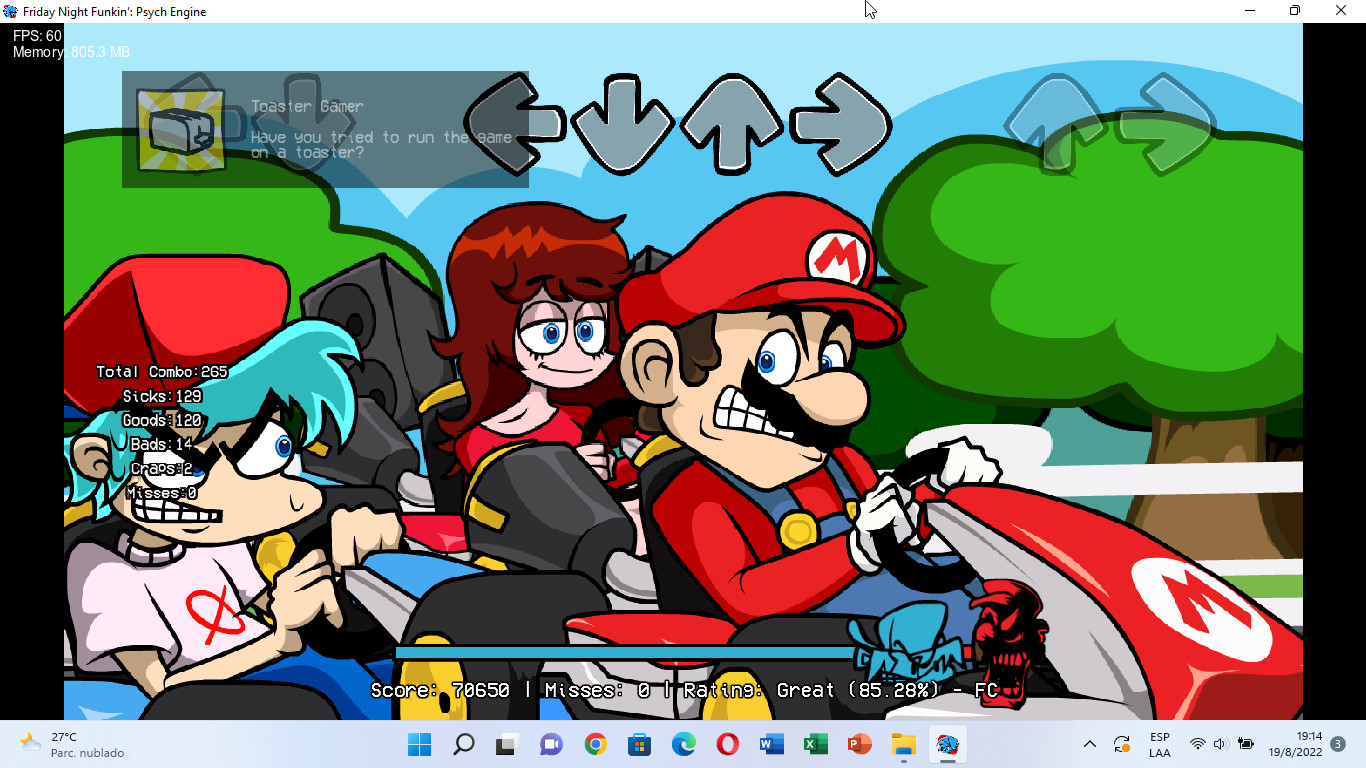1366x768 pixels.
Task: Open taskbar Search
Action: pyautogui.click(x=464, y=744)
